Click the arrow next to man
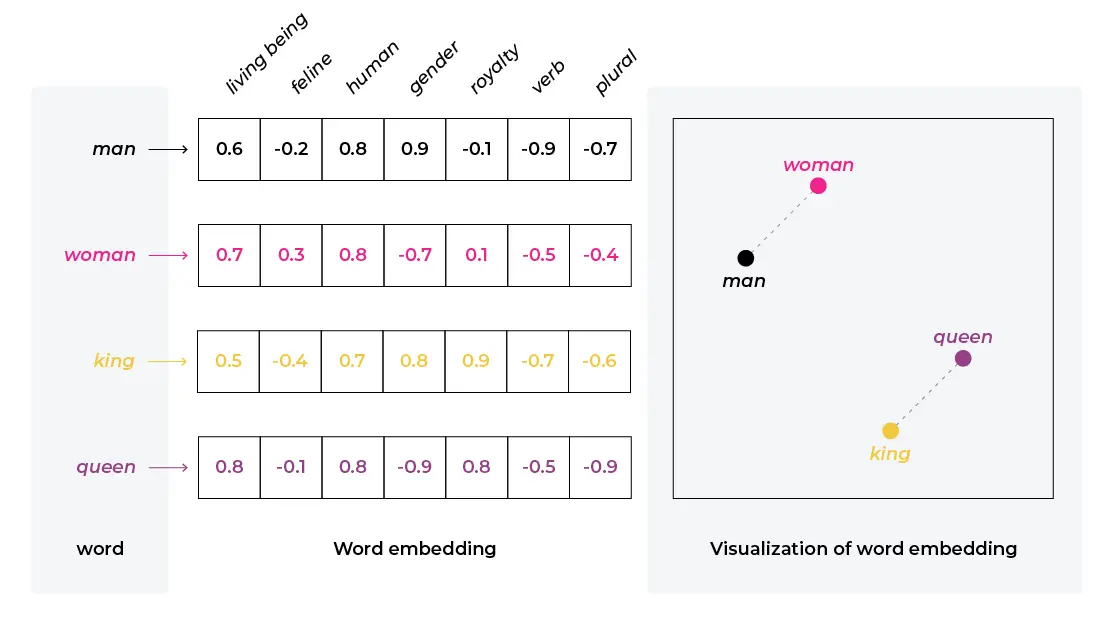The height and width of the screenshot is (622, 1112). coord(168,150)
